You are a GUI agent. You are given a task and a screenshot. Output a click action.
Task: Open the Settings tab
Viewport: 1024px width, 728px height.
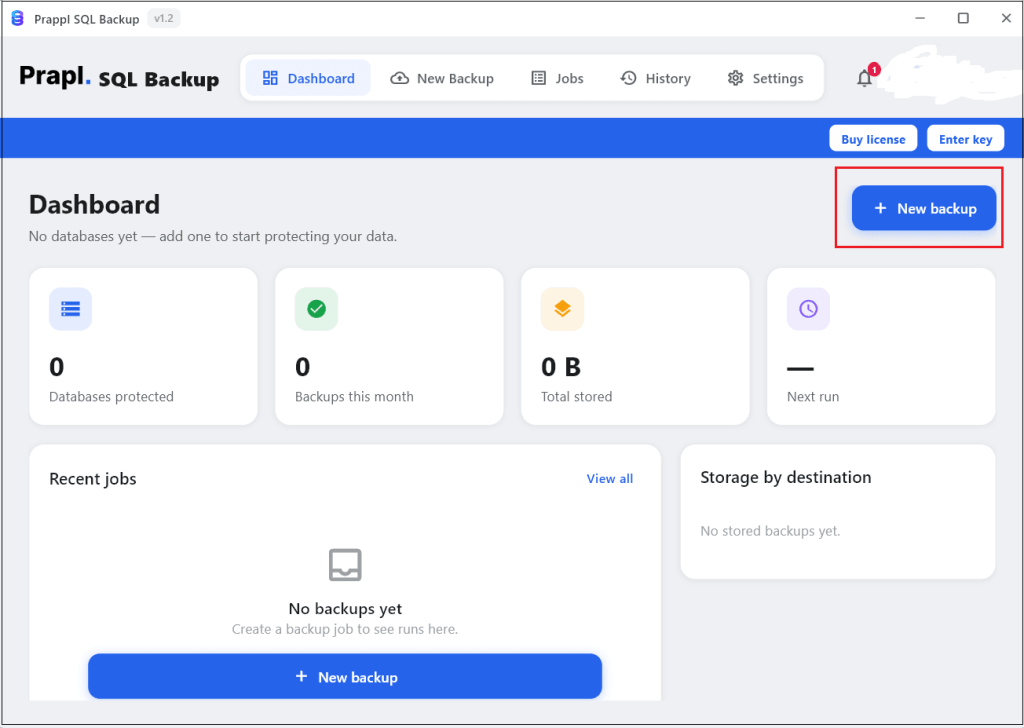tap(765, 78)
